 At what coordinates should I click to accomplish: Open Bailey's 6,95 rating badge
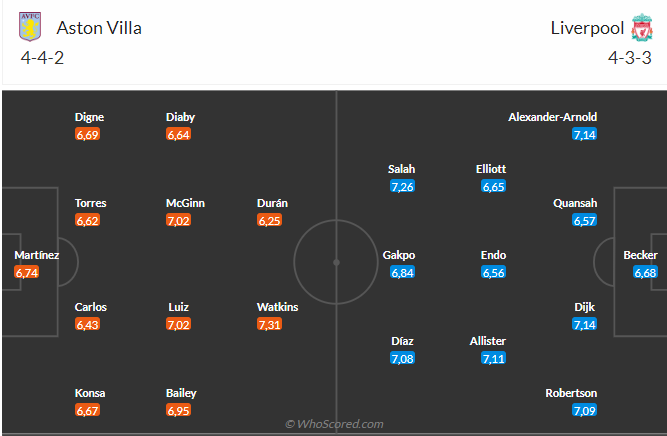[178, 410]
